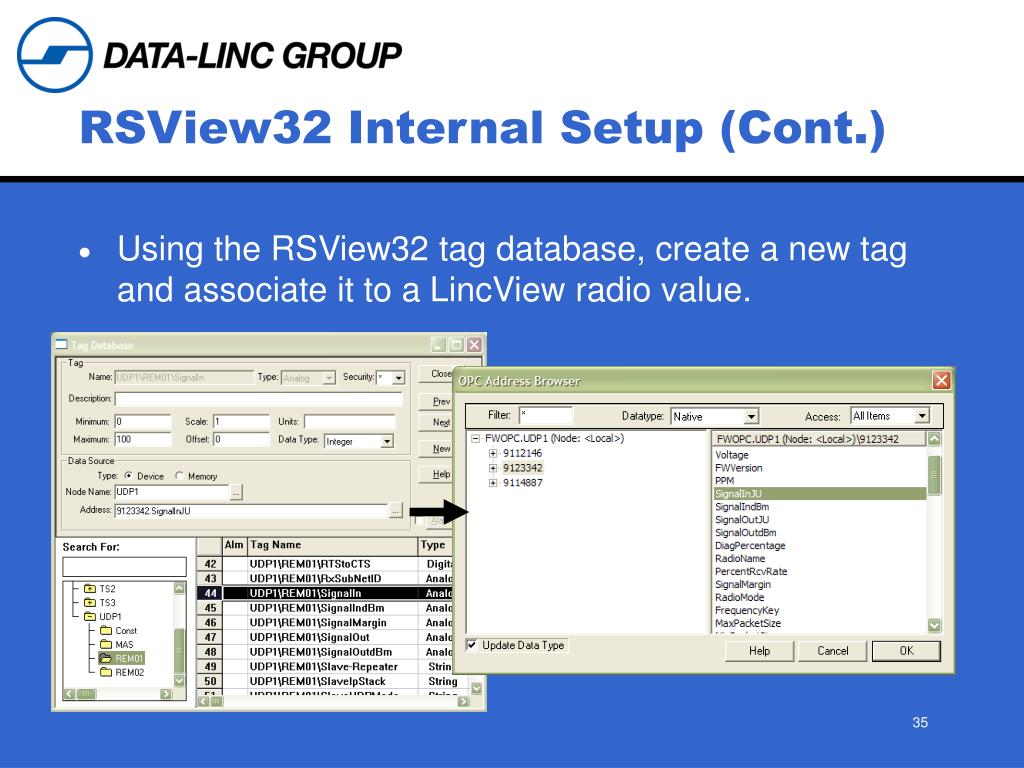Screen dimensions: 1024x768
Task: Select row UDP1\REM01\SignalIn
Action: point(325,593)
